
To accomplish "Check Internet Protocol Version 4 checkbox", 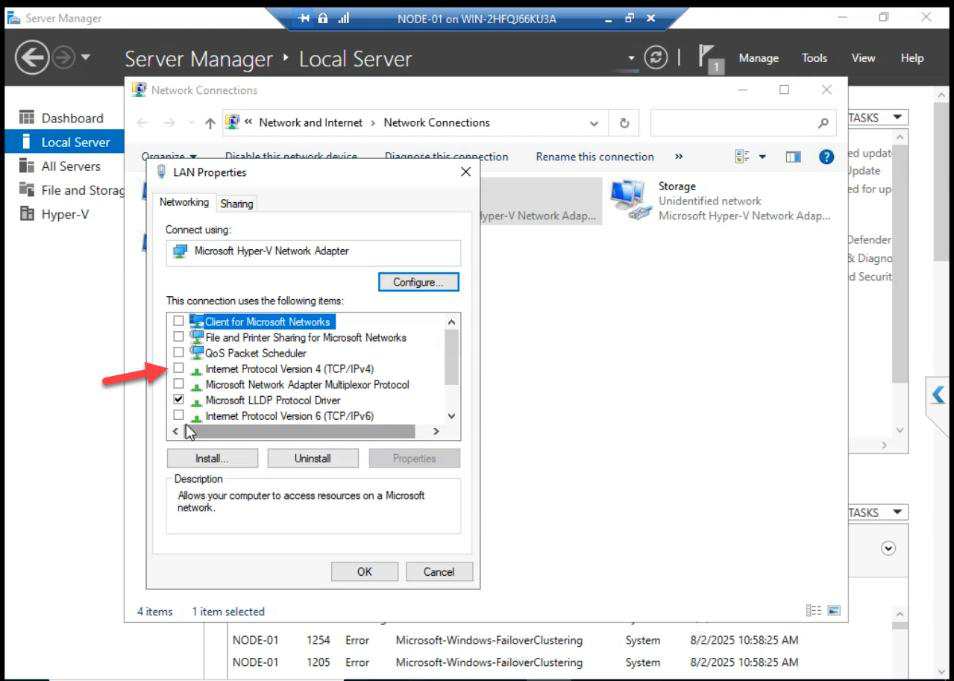I will point(178,368).
